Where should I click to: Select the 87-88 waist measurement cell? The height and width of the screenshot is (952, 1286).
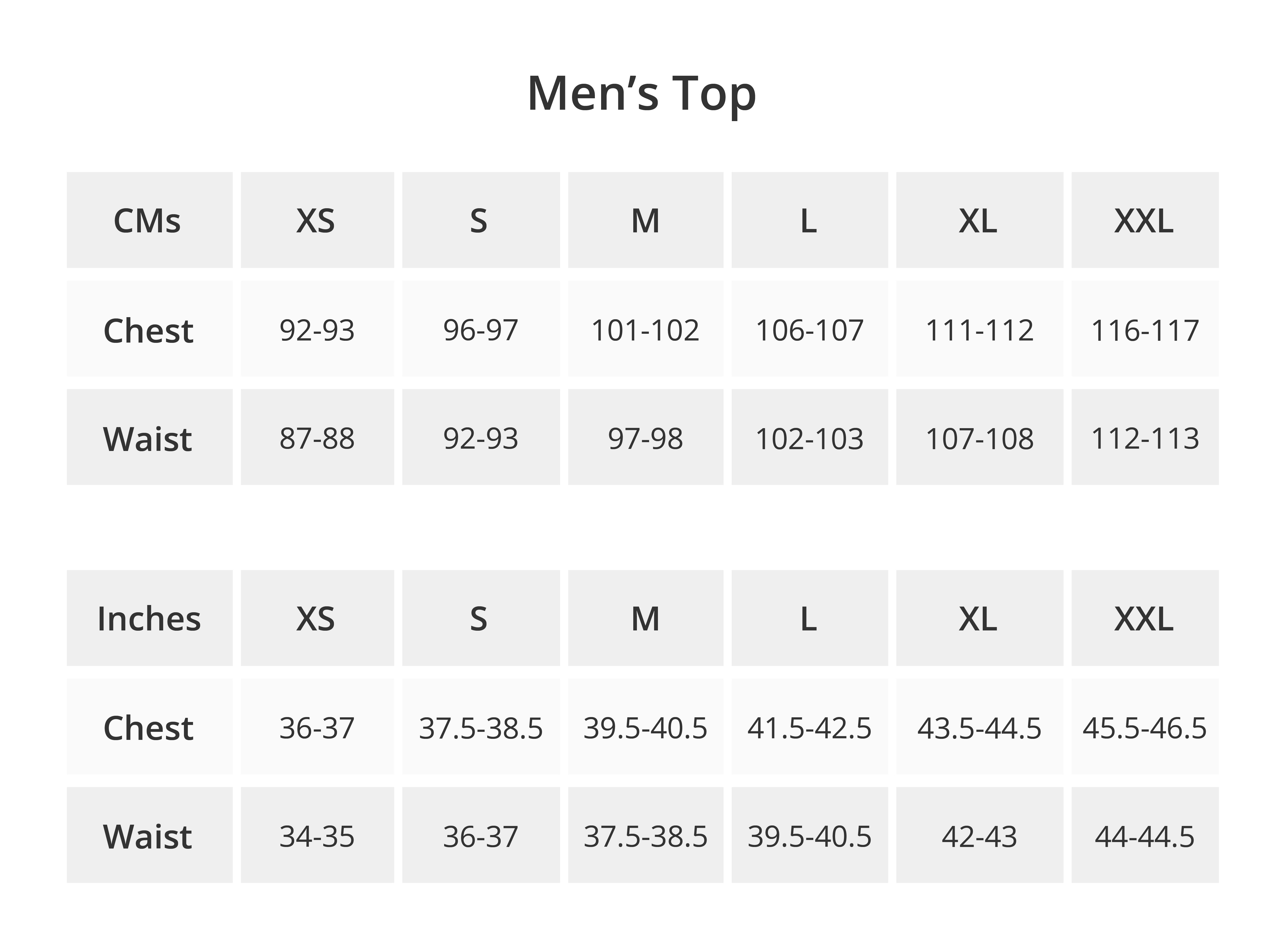[x=317, y=439]
